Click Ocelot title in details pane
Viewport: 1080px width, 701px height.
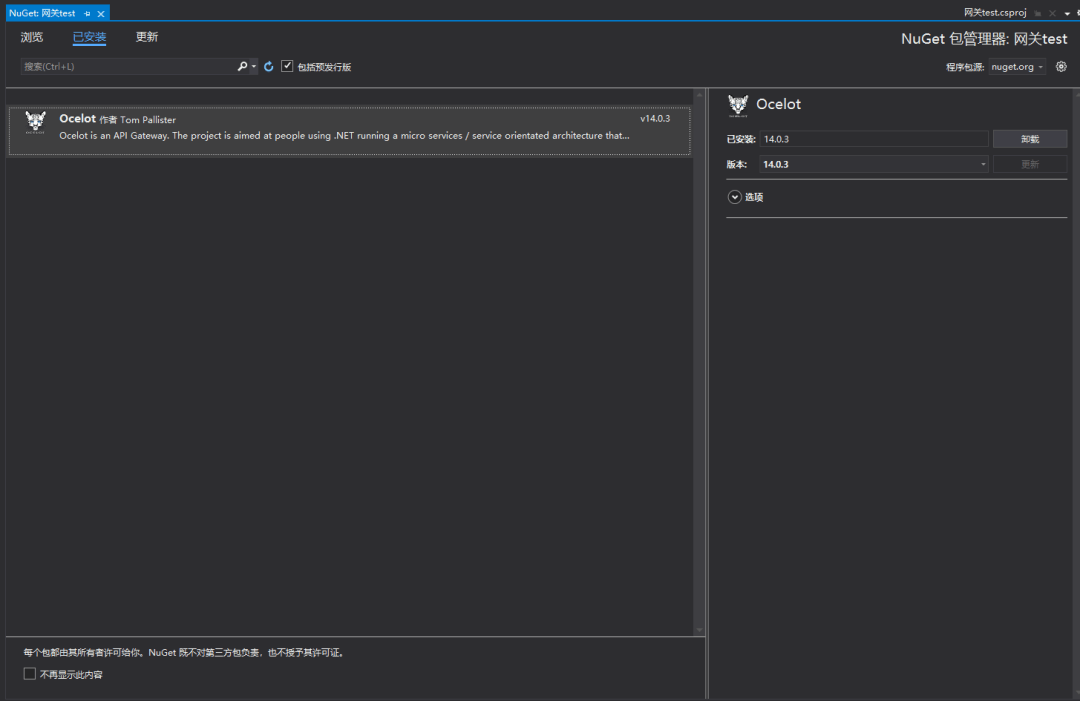[778, 104]
